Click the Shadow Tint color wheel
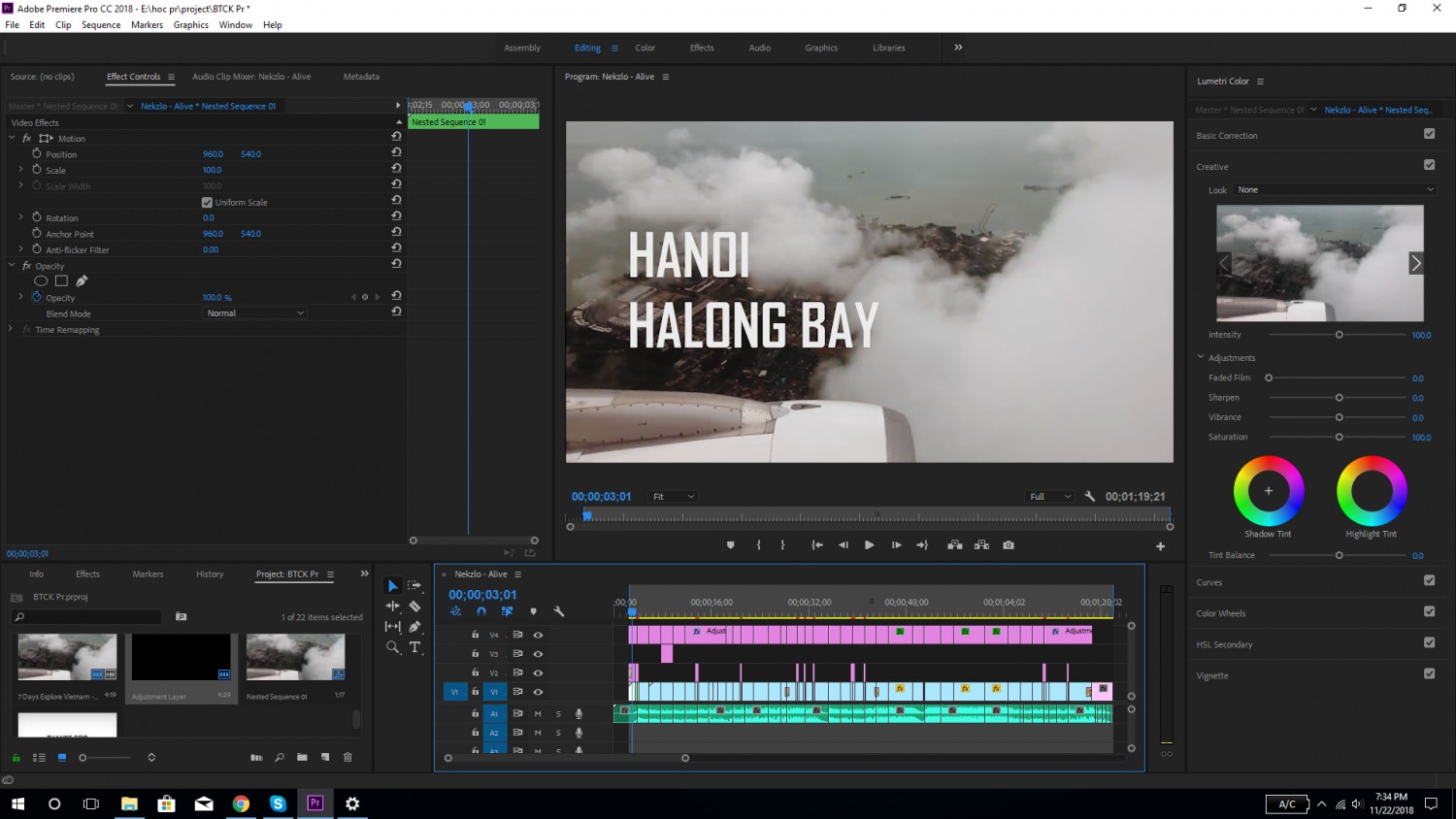1456x819 pixels. [1269, 491]
